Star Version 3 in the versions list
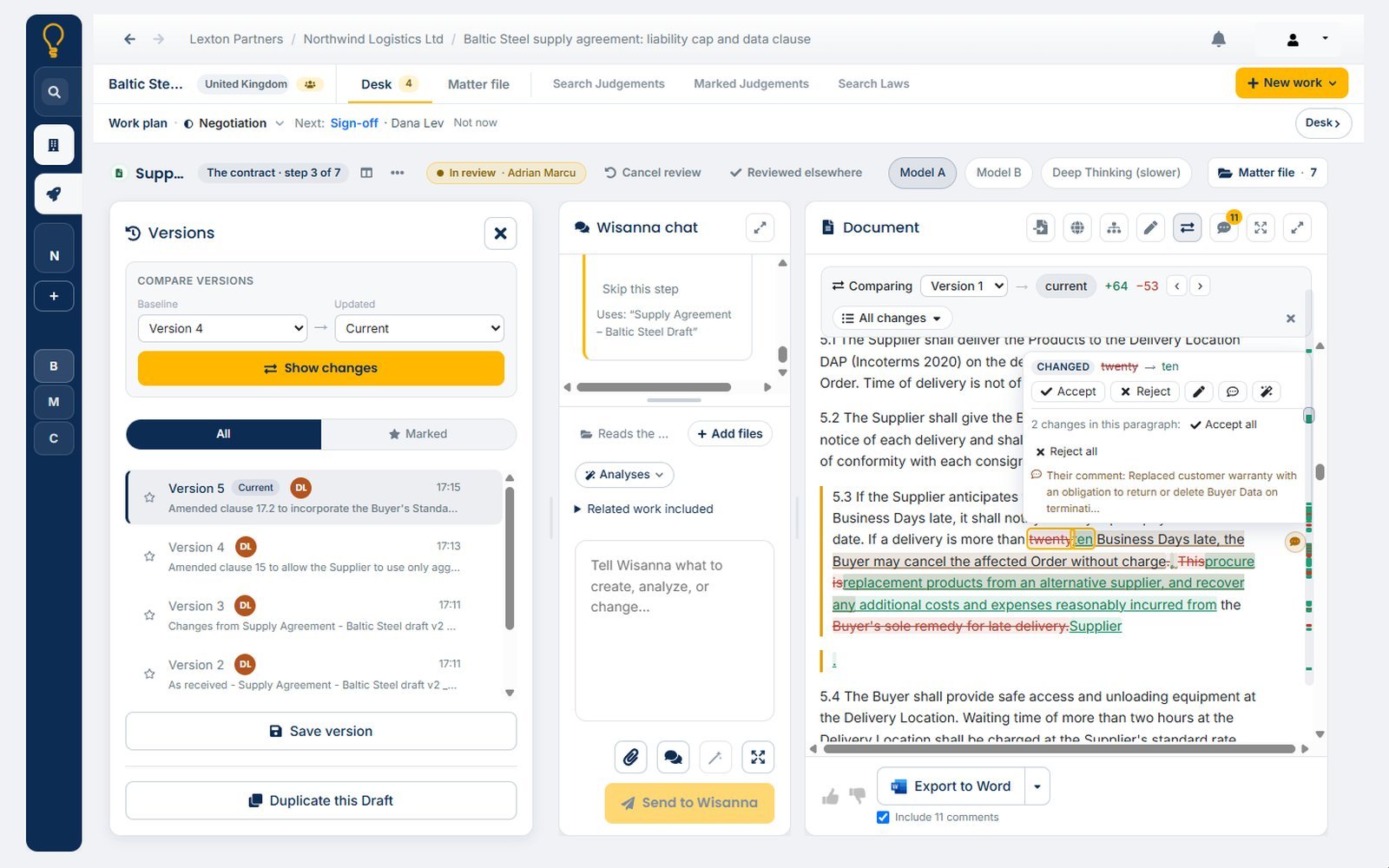Image resolution: width=1389 pixels, height=868 pixels. coord(149,615)
